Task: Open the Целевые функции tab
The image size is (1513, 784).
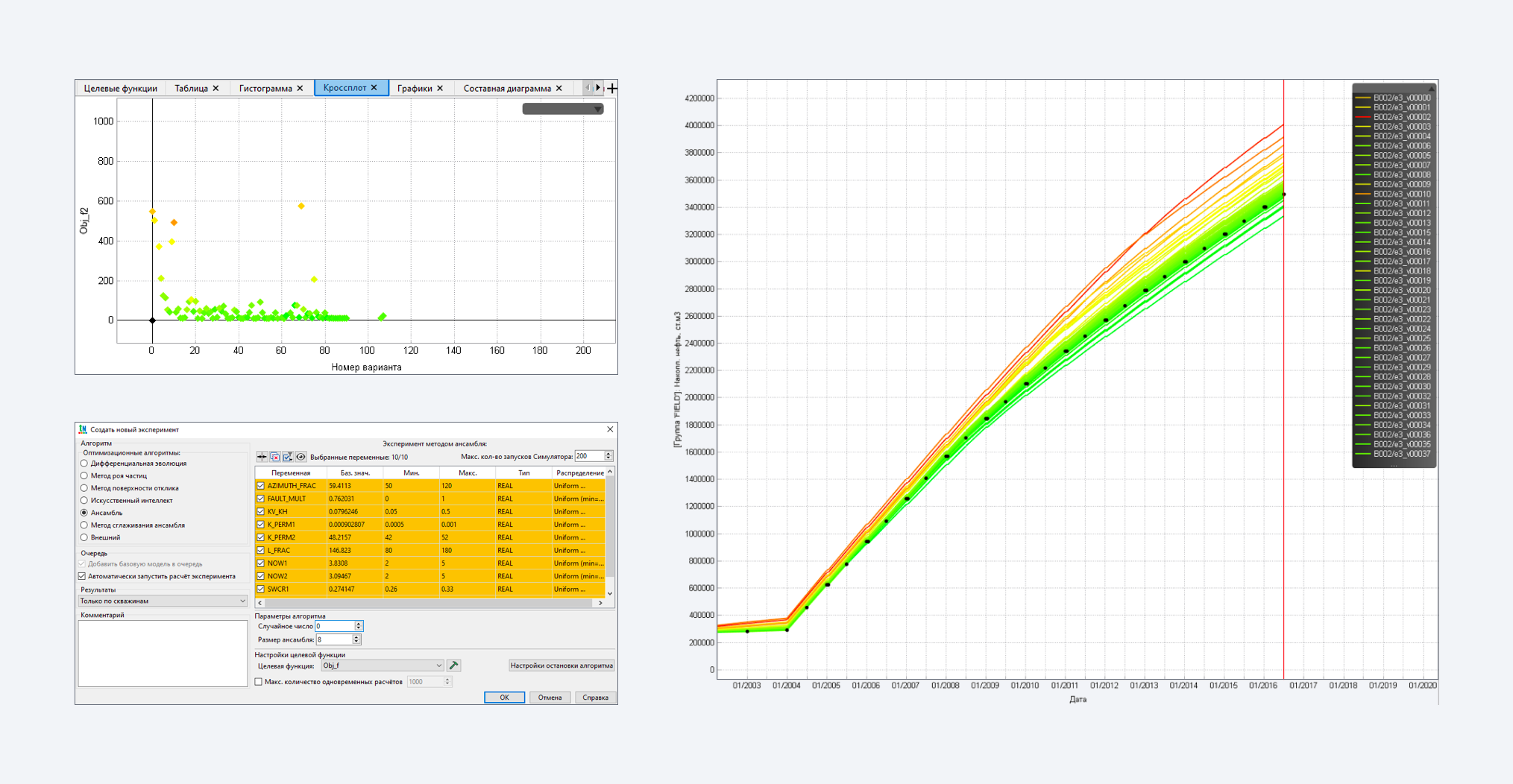Action: (x=120, y=88)
